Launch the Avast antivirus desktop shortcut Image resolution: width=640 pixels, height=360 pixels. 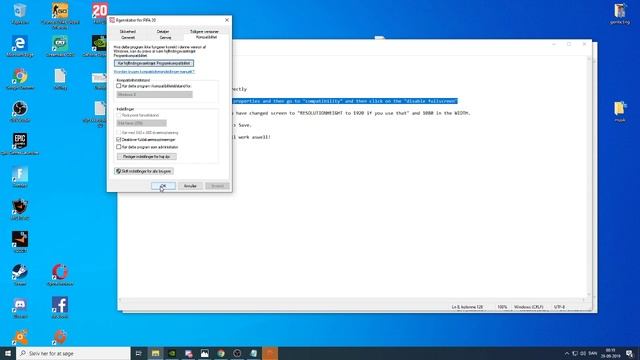tap(20, 337)
